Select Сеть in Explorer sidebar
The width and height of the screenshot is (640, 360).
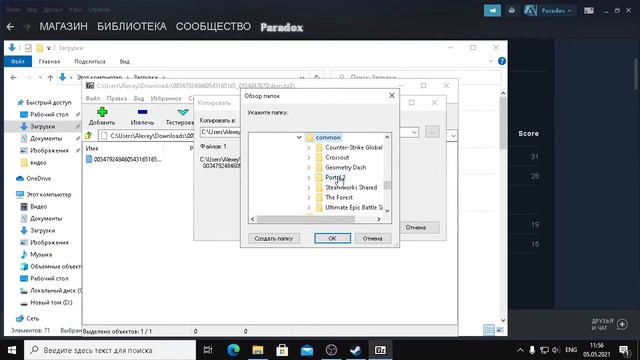pyautogui.click(x=28, y=318)
